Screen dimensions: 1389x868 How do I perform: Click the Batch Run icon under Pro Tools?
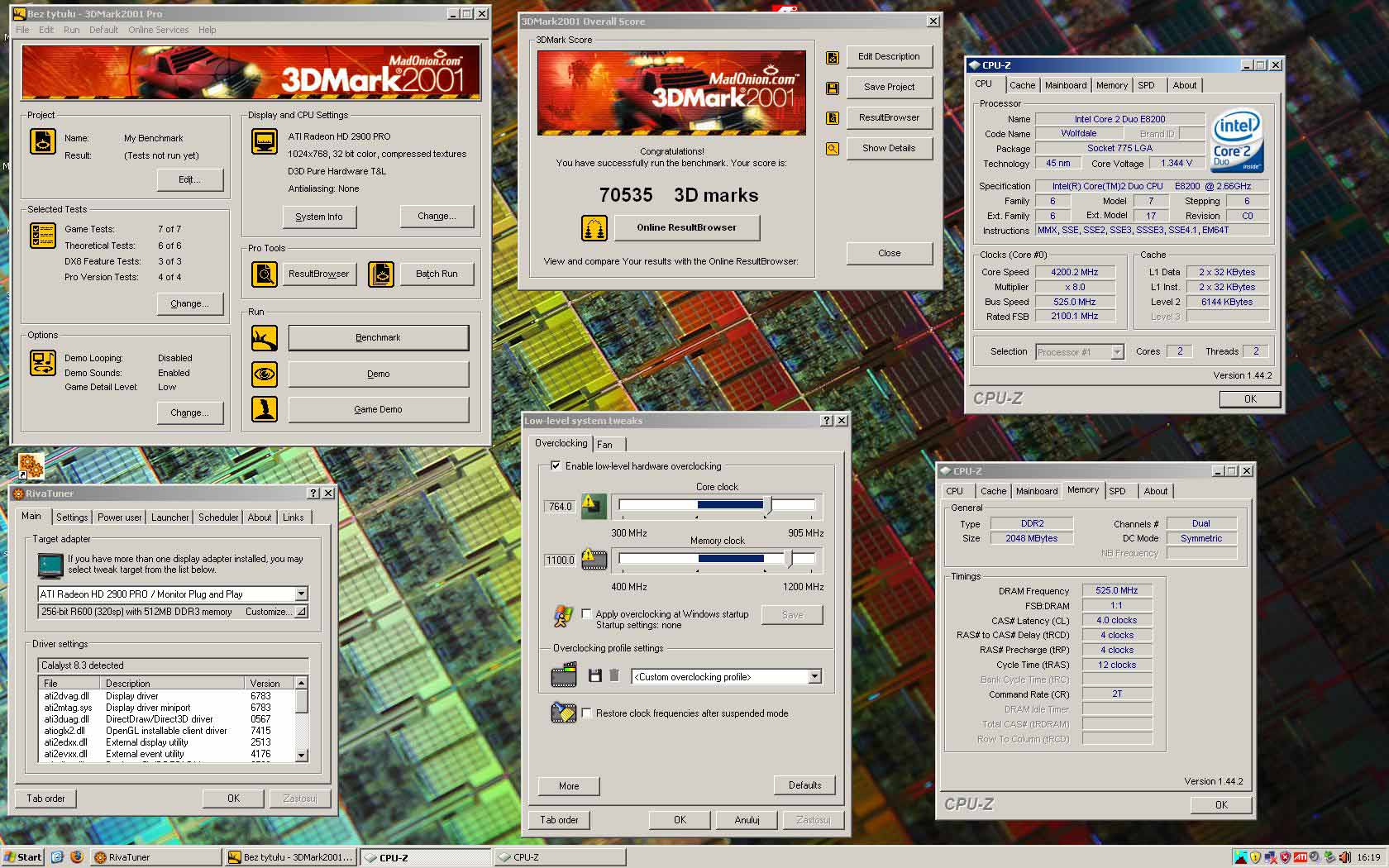[381, 274]
